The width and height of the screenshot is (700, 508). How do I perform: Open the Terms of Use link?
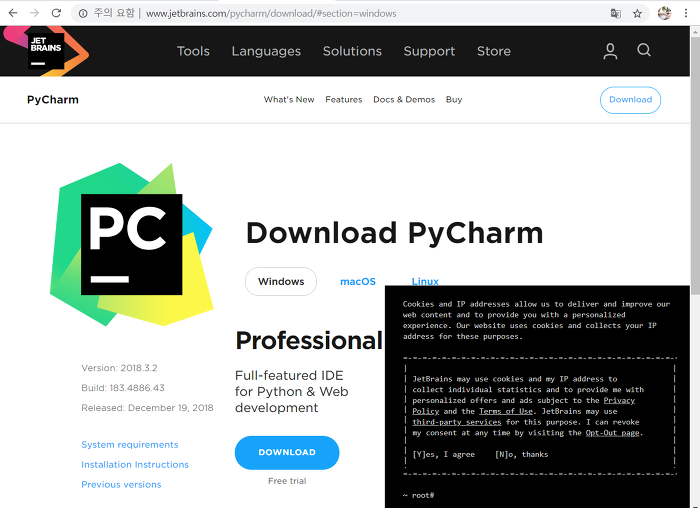click(x=506, y=411)
